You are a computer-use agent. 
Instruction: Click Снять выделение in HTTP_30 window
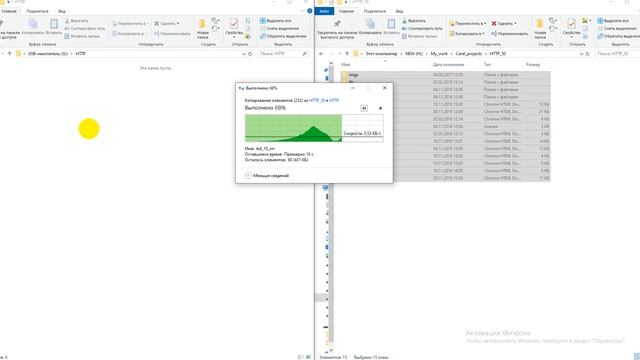[616, 29]
